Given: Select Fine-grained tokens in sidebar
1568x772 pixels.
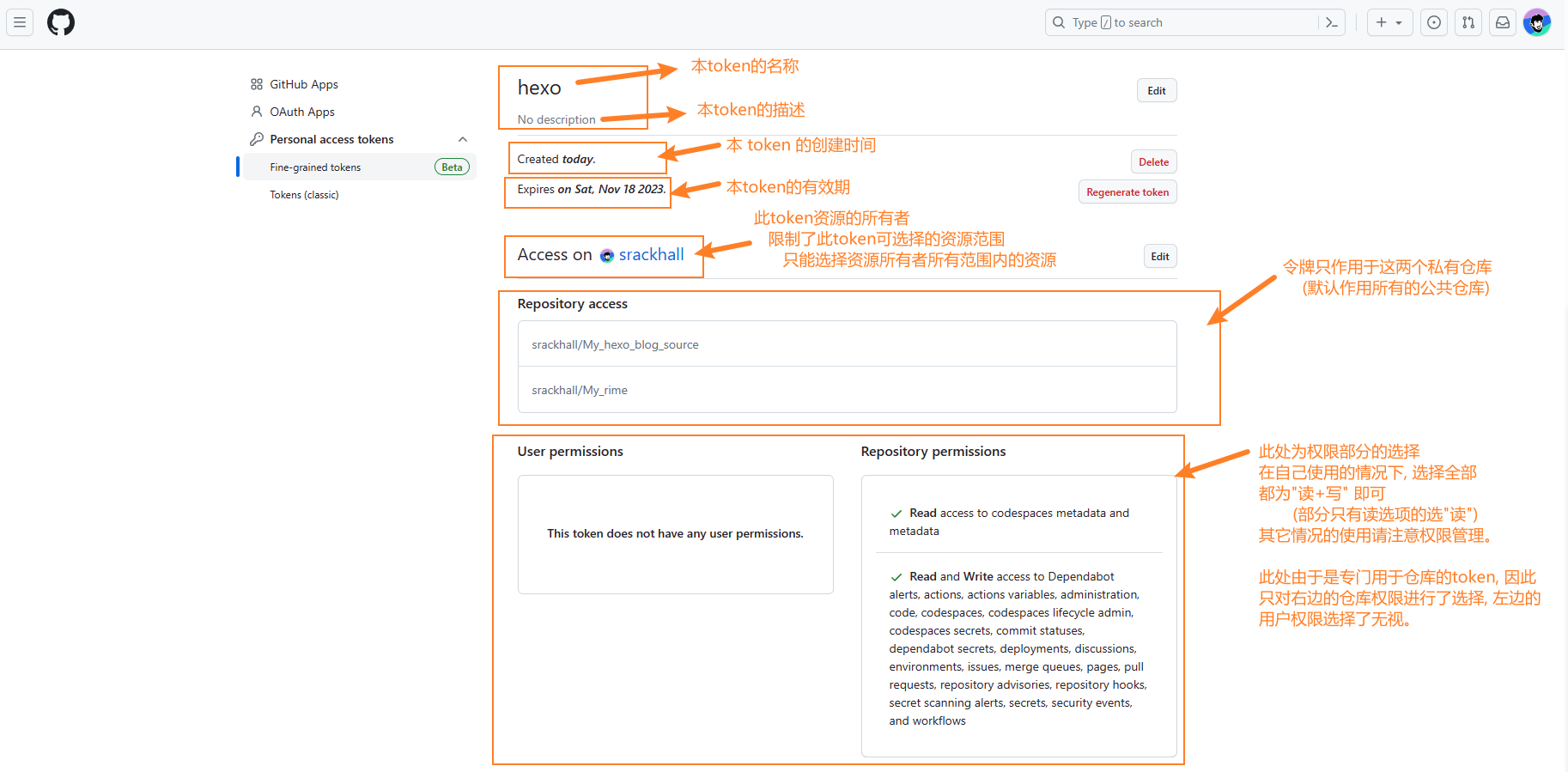Looking at the screenshot, I should coord(315,167).
